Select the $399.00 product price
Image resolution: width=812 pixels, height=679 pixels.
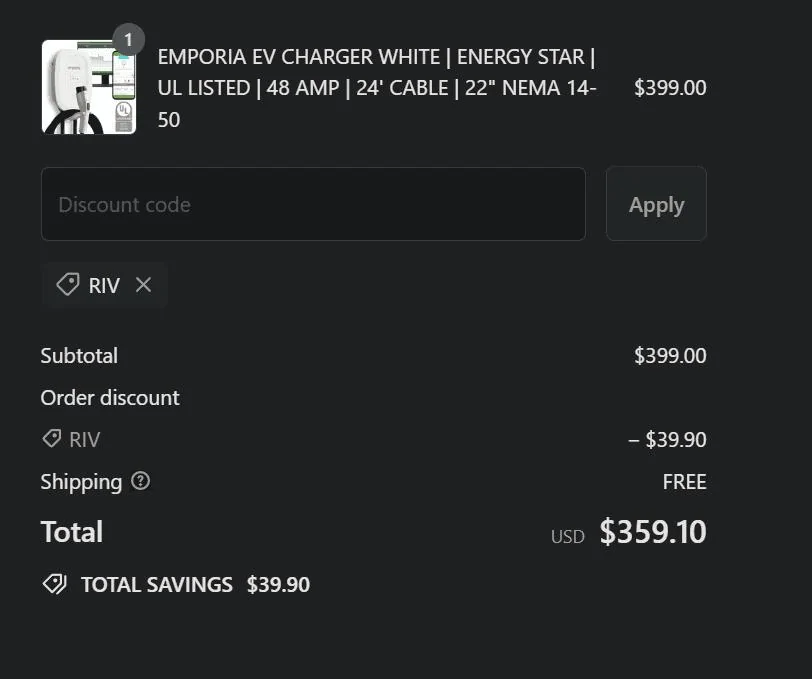[670, 88]
